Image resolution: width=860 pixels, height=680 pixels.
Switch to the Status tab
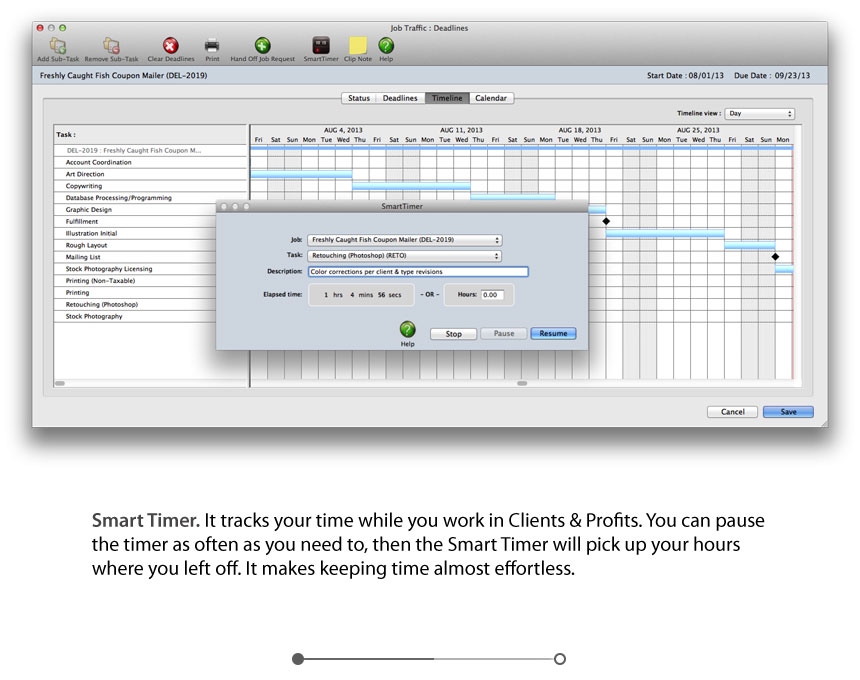[x=358, y=98]
